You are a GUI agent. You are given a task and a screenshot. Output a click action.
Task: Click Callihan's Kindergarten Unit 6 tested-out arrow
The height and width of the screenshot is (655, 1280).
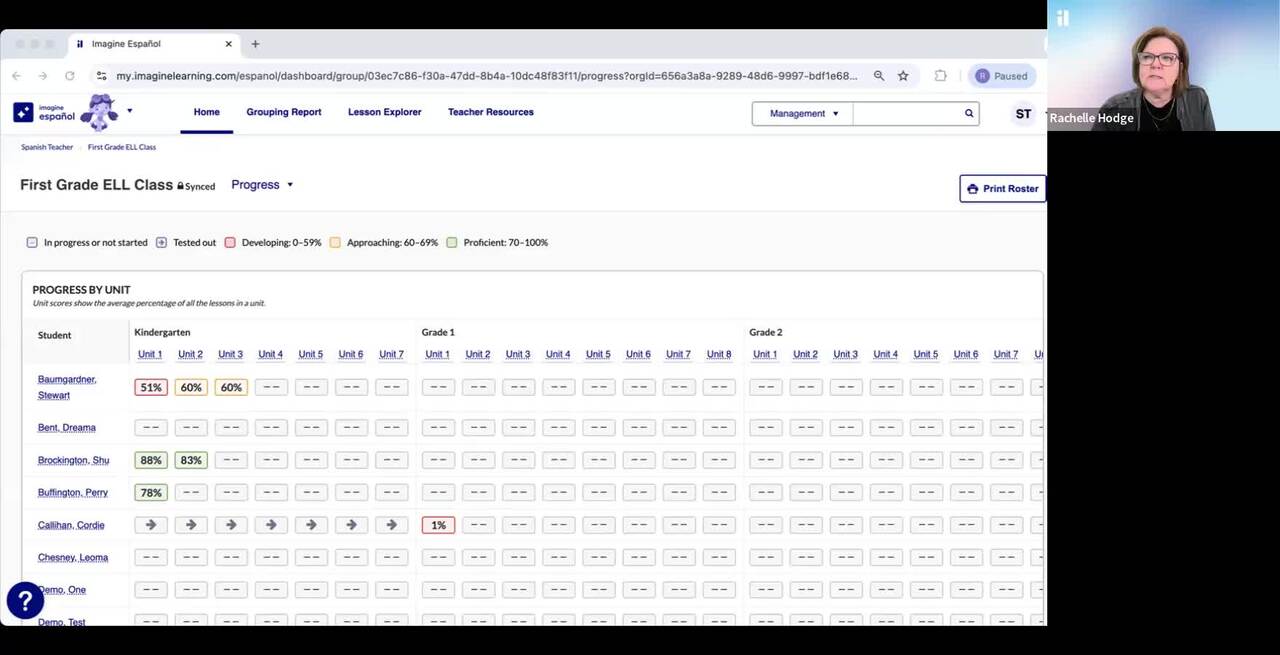point(351,525)
